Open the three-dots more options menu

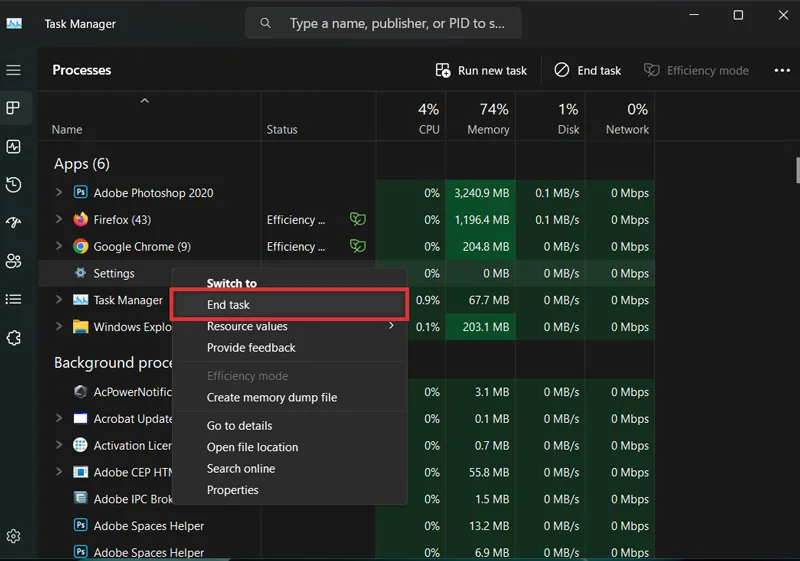pyautogui.click(x=782, y=70)
